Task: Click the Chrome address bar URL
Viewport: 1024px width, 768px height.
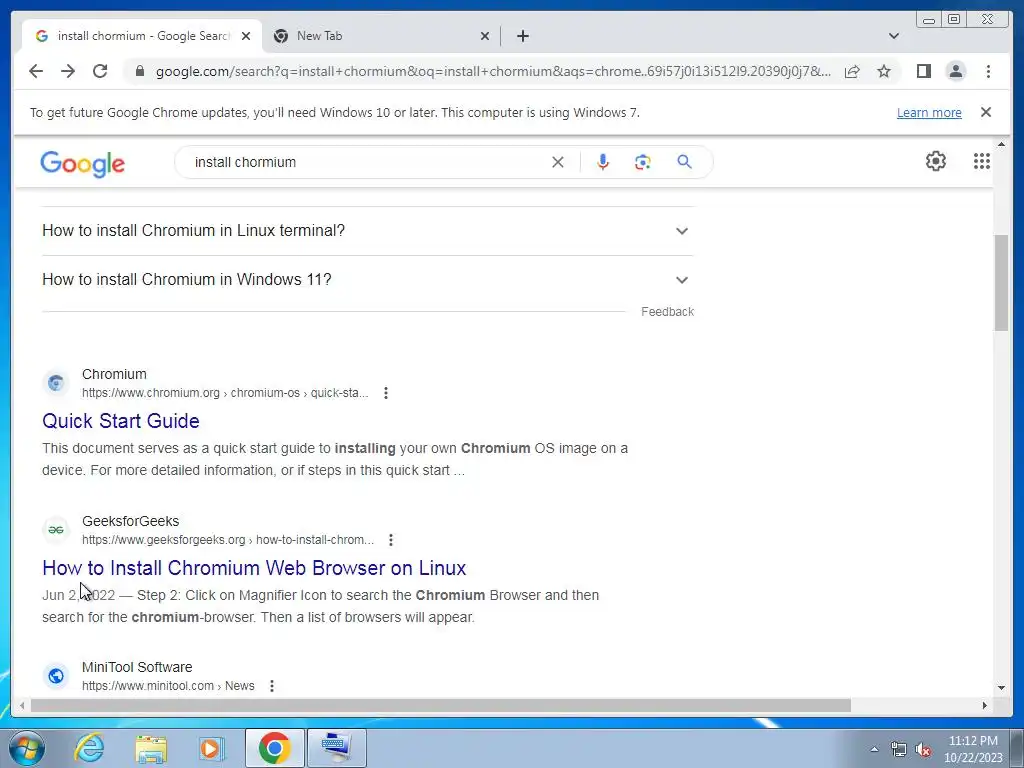Action: point(493,71)
